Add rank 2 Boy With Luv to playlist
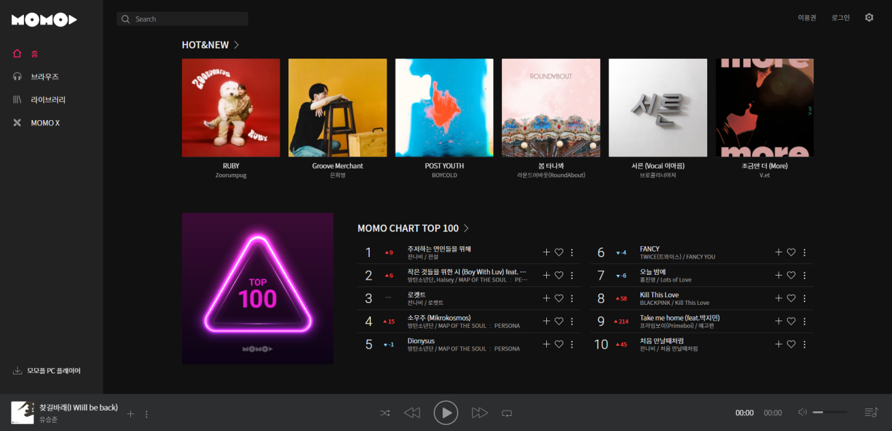Screen dimensions: 892x431 [x=547, y=275]
